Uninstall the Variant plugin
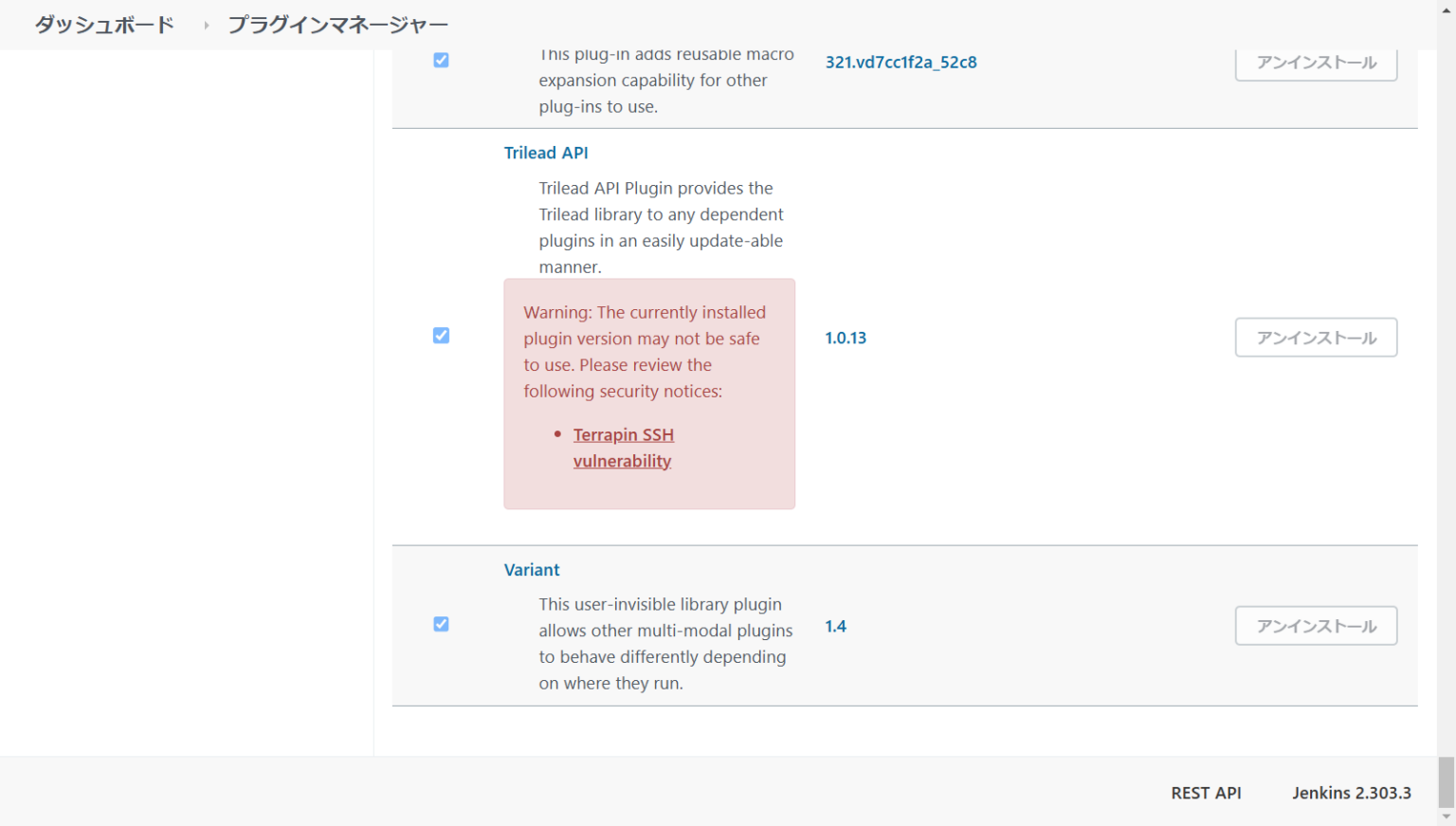The image size is (1456, 826). [1316, 625]
